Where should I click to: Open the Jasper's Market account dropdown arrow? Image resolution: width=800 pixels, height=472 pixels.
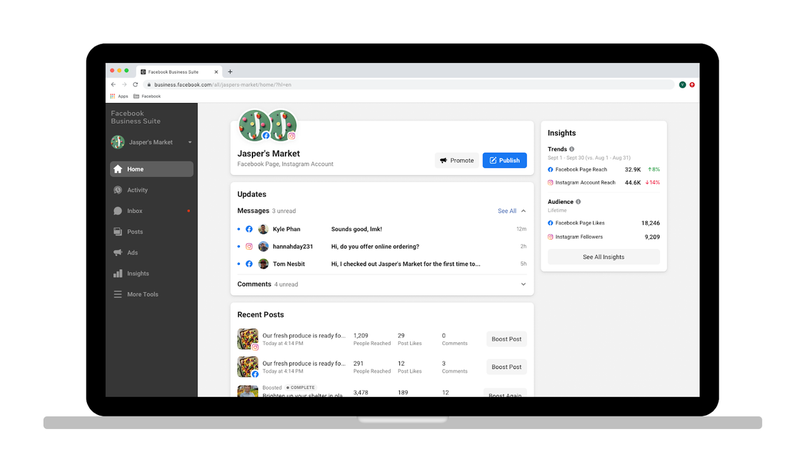click(x=190, y=142)
